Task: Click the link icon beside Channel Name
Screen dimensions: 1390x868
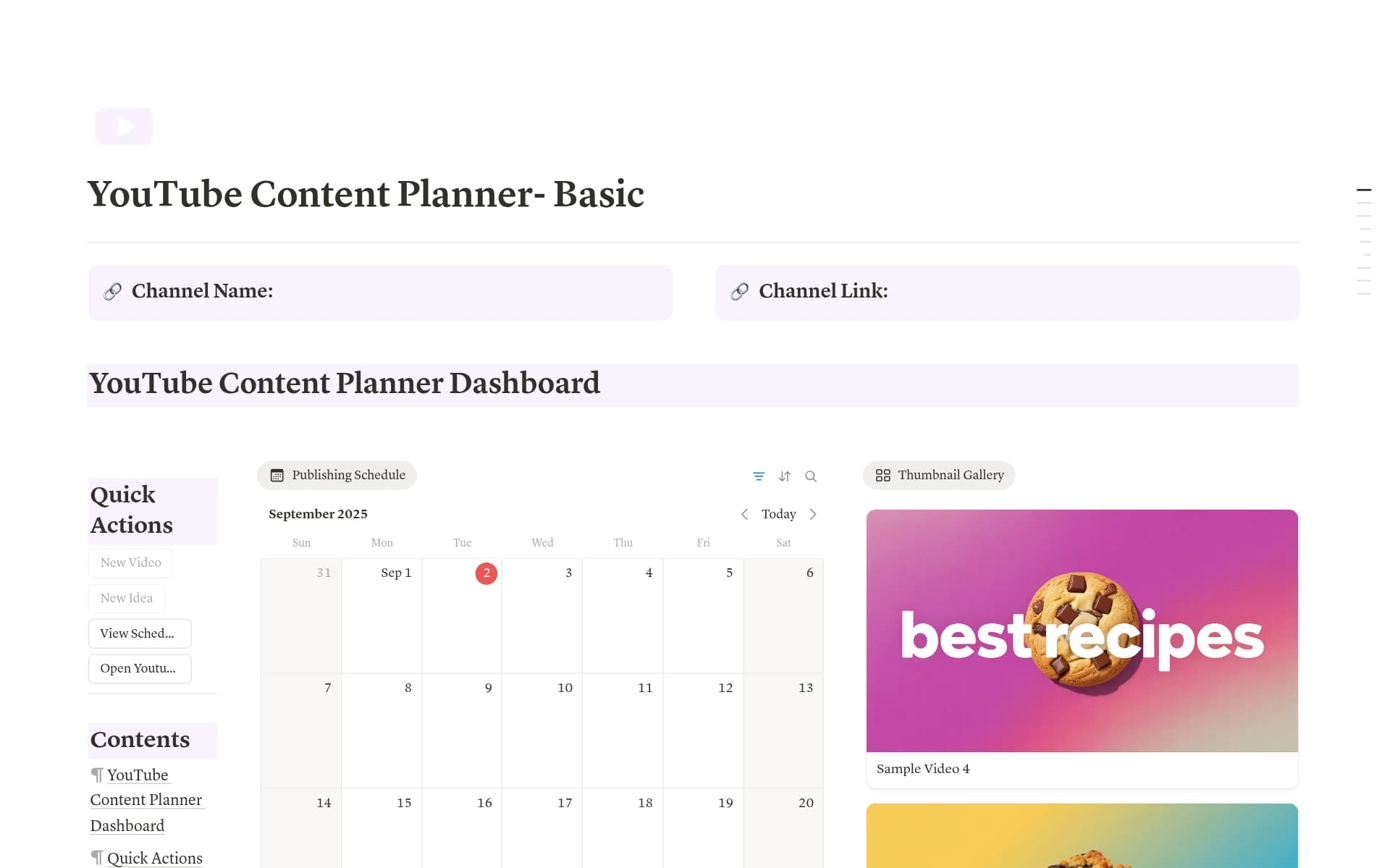Action: [x=112, y=292]
